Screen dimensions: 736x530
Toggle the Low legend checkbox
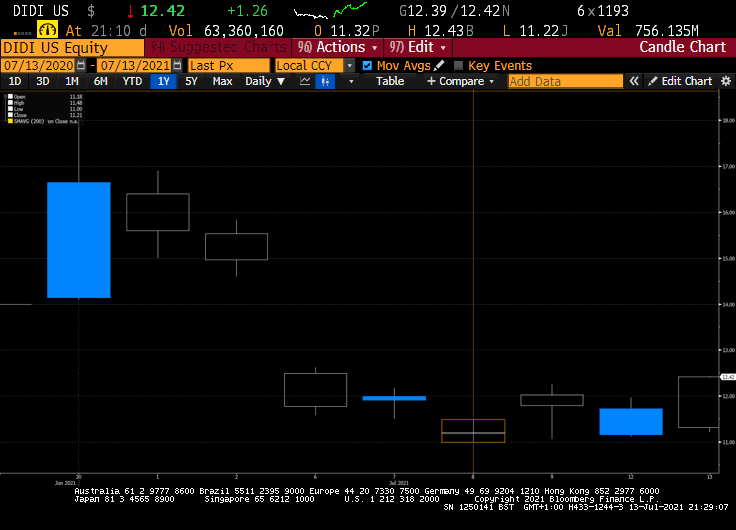click(10, 109)
